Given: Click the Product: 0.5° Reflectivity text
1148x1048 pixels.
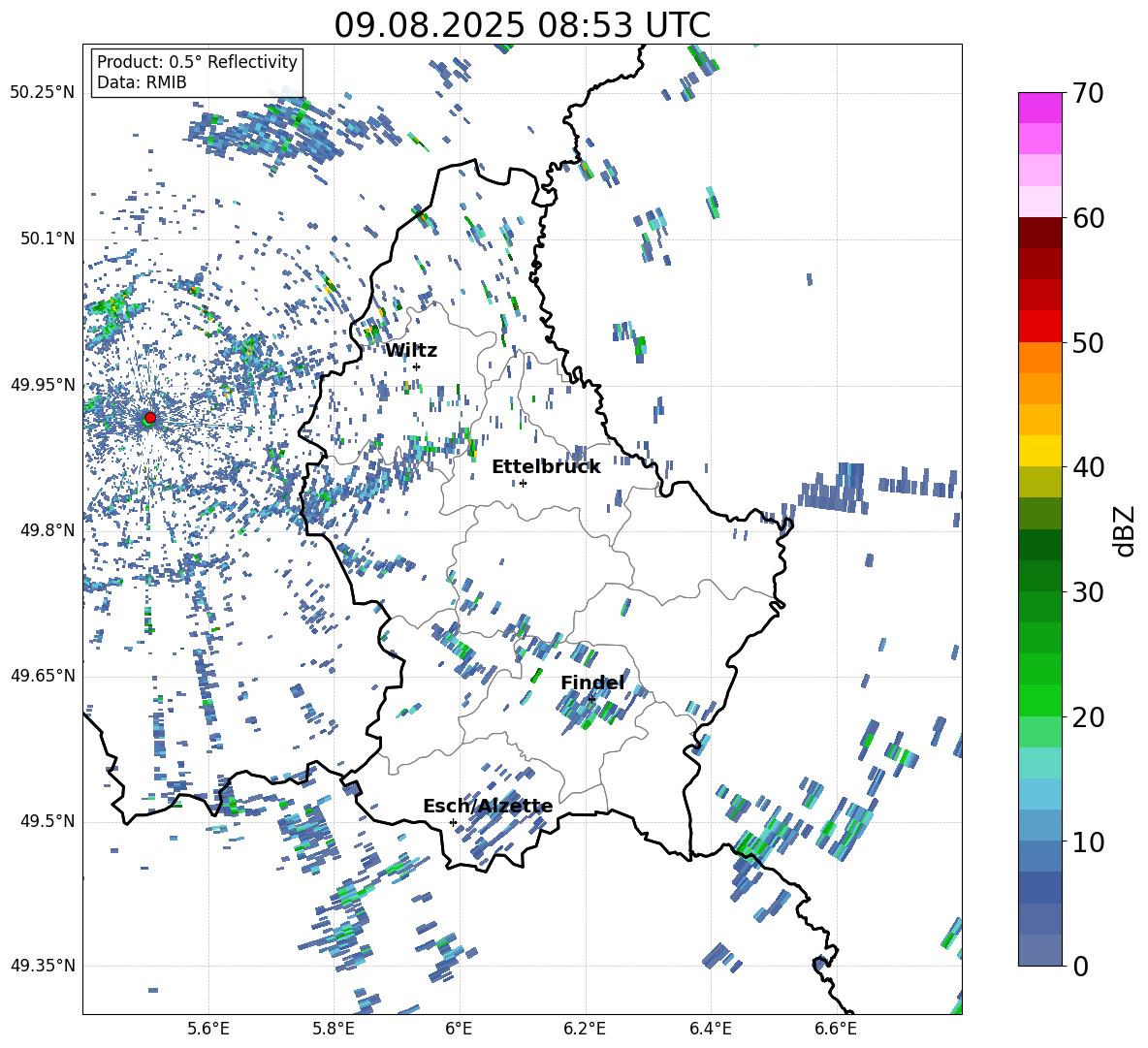Looking at the screenshot, I should tap(197, 61).
